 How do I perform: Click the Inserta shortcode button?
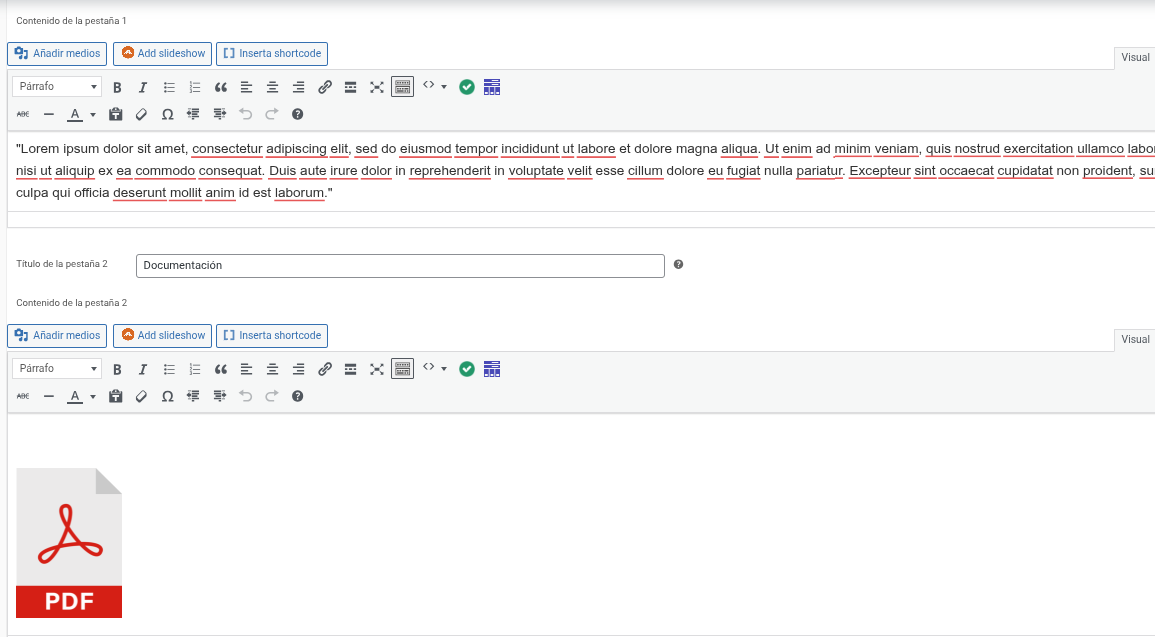tap(271, 53)
